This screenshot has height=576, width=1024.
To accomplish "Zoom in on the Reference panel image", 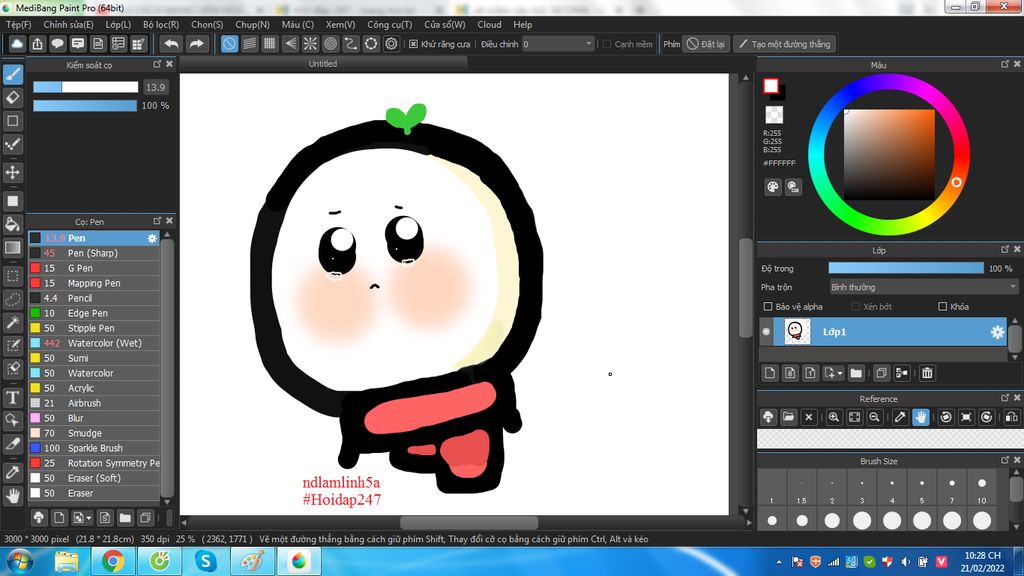I will 834,417.
